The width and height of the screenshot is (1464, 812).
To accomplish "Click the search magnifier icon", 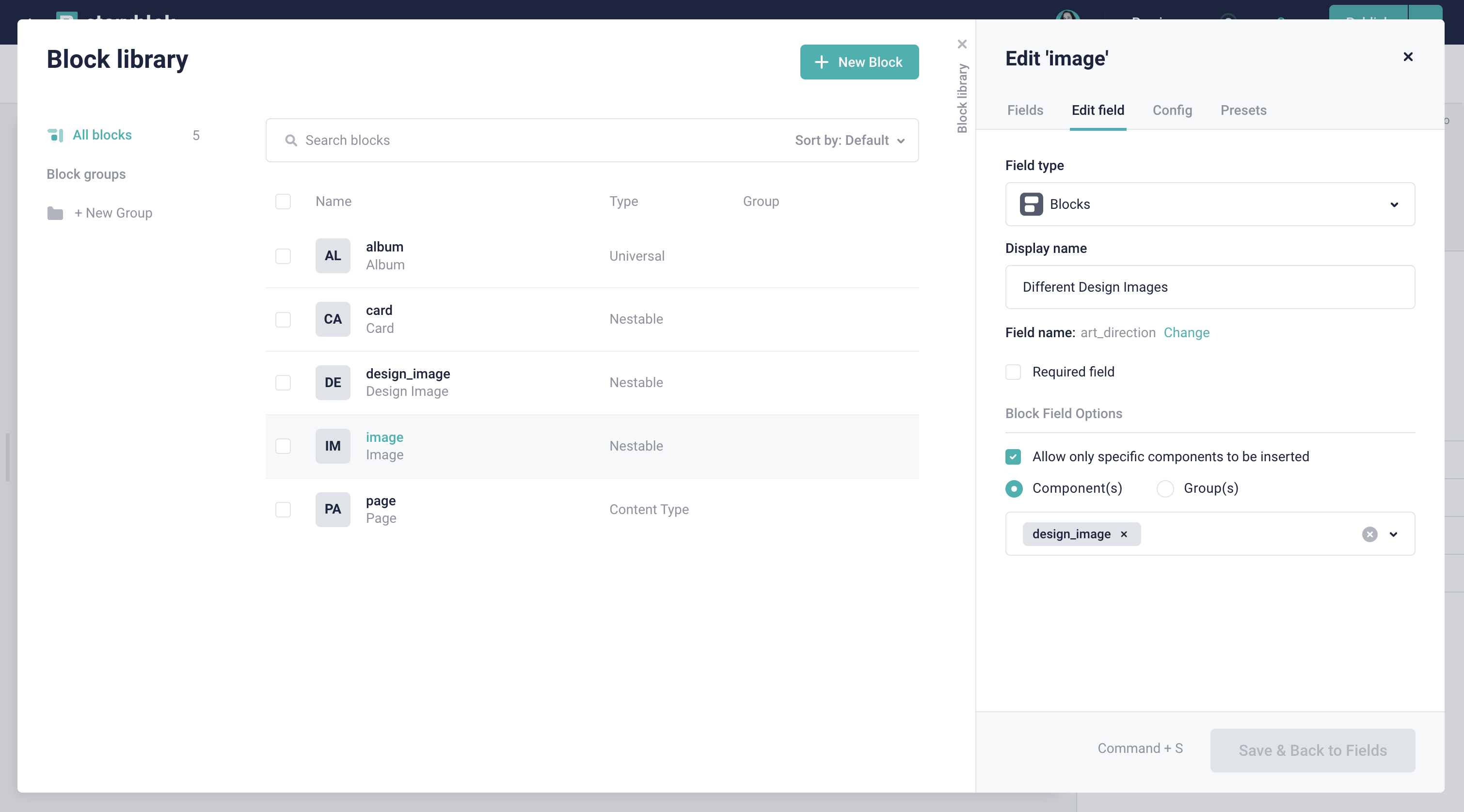I will [291, 140].
